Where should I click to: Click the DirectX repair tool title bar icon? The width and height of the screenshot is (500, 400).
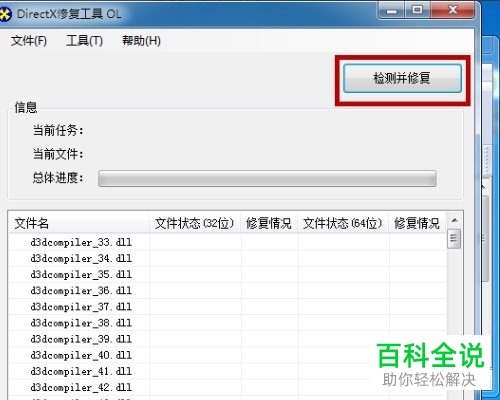click(x=5, y=14)
